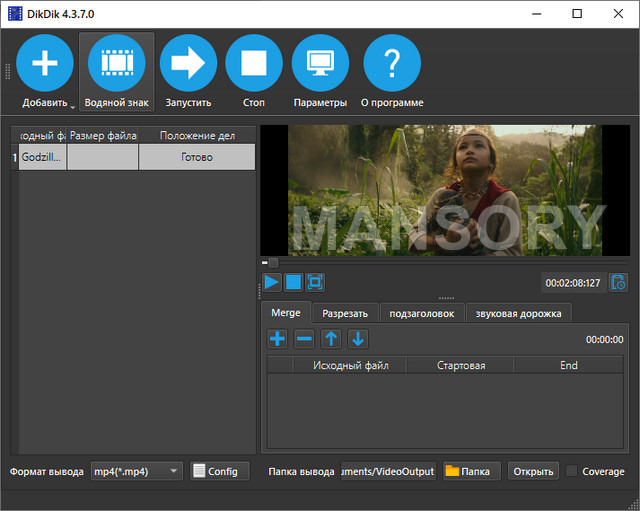640x511 pixels.
Task: Open the Водяной знак watermark tool
Action: (119, 63)
